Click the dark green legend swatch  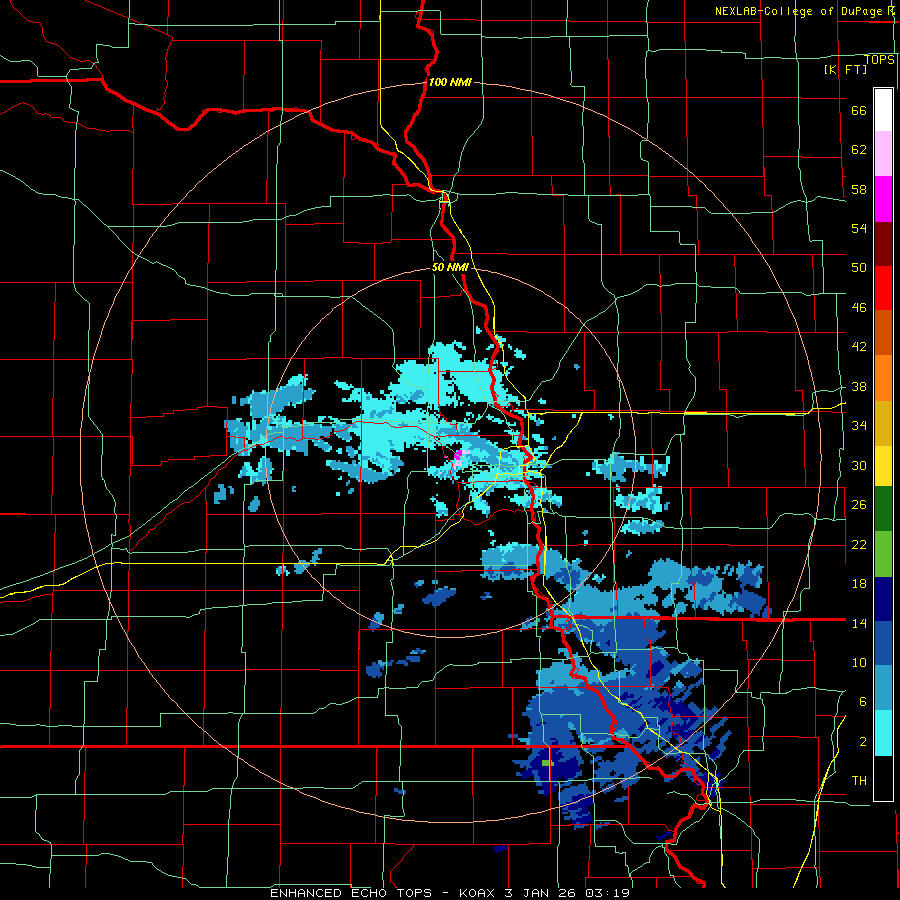[883, 509]
